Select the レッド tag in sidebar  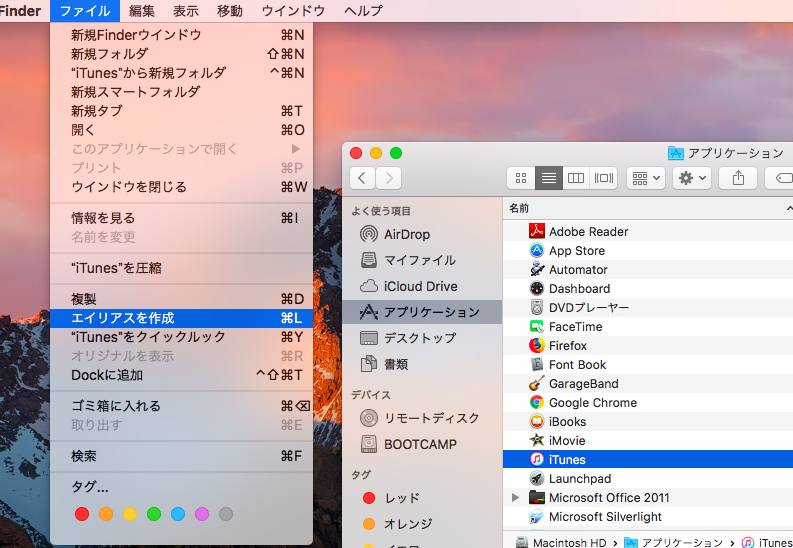422,498
